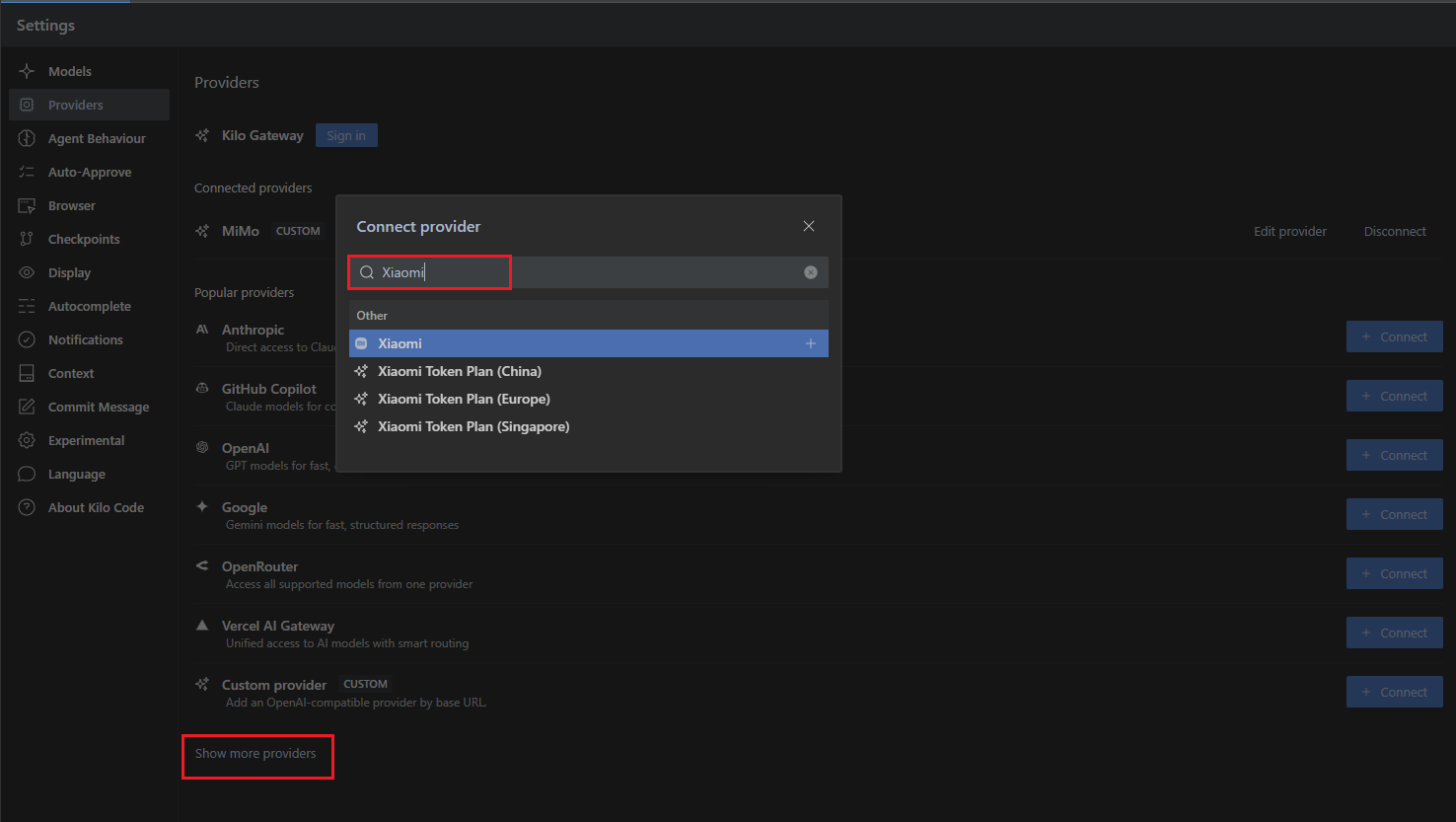This screenshot has height=822, width=1456.
Task: Click the Models sparkle icon in sidebar
Action: 27,71
